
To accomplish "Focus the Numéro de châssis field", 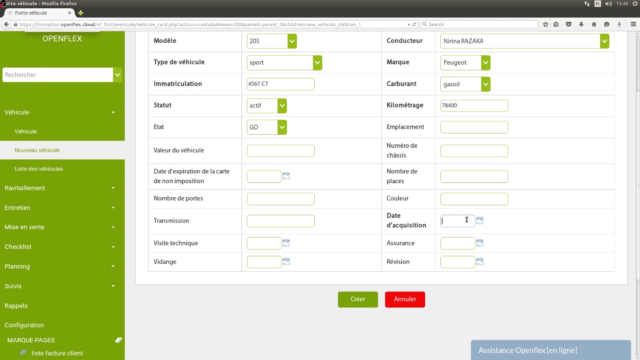I will point(474,151).
